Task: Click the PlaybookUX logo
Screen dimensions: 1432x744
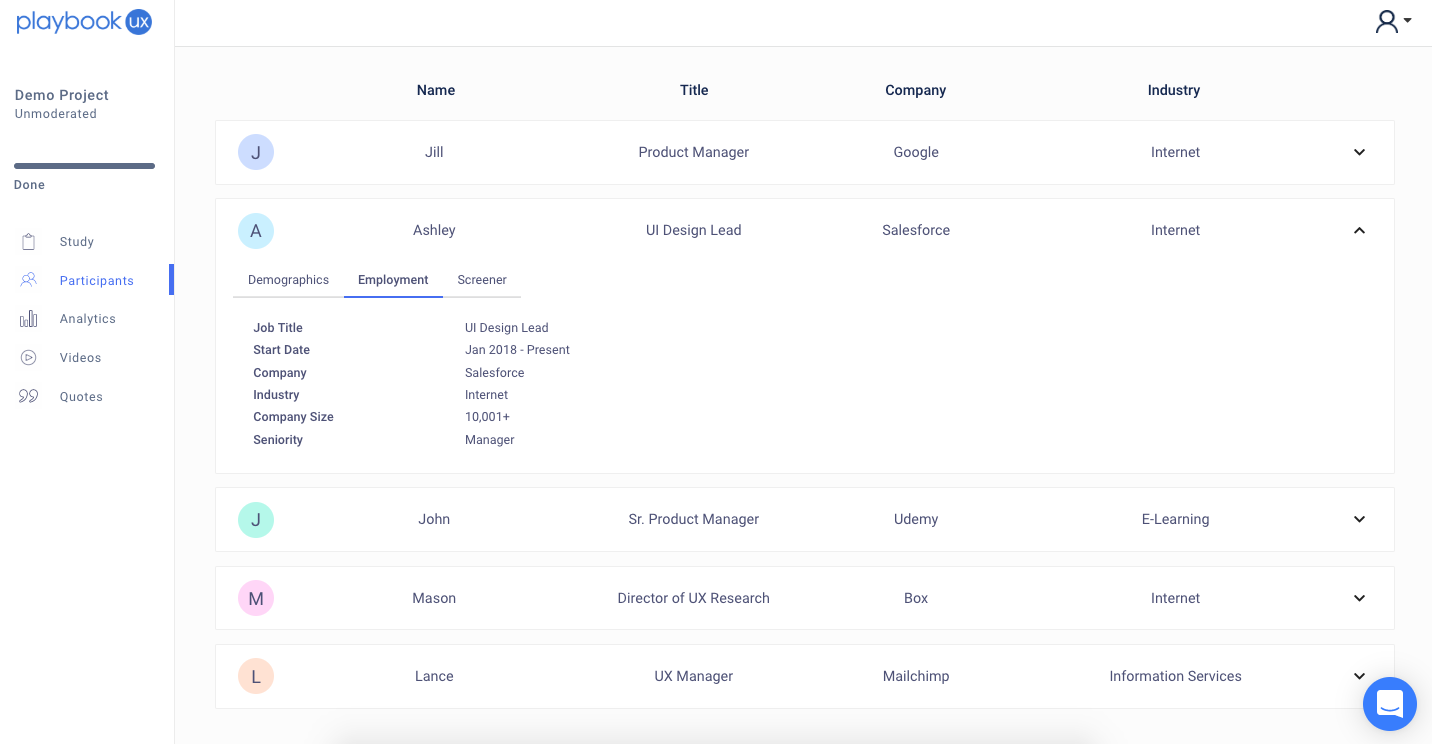Action: tap(84, 22)
